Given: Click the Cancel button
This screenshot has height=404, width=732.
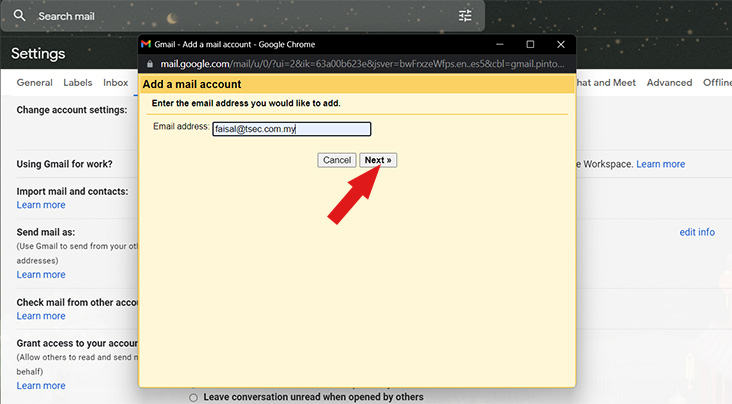Looking at the screenshot, I should [337, 160].
